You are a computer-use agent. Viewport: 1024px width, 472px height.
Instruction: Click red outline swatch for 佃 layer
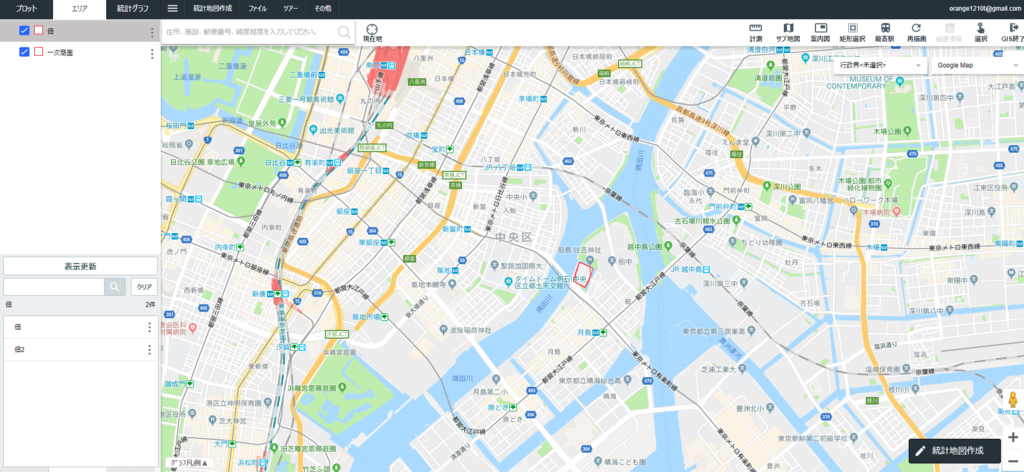[x=39, y=30]
